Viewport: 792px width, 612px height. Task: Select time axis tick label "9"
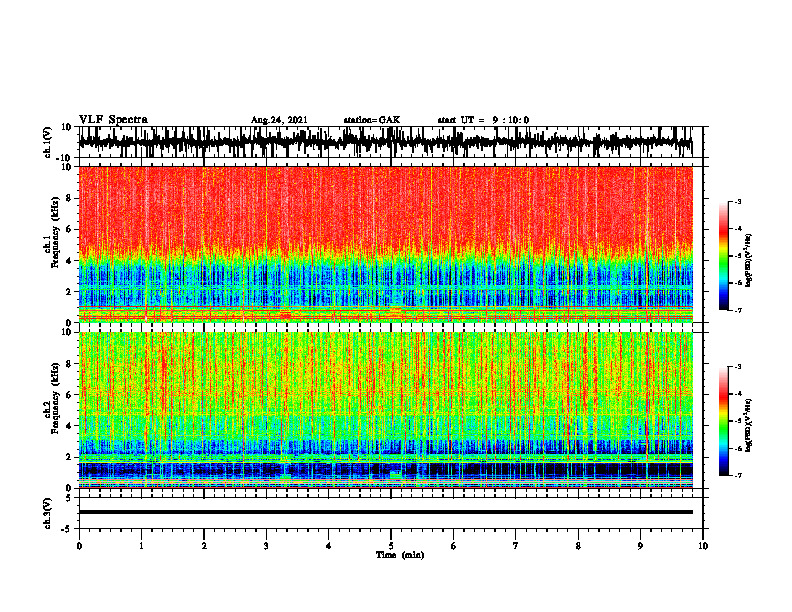640,546
